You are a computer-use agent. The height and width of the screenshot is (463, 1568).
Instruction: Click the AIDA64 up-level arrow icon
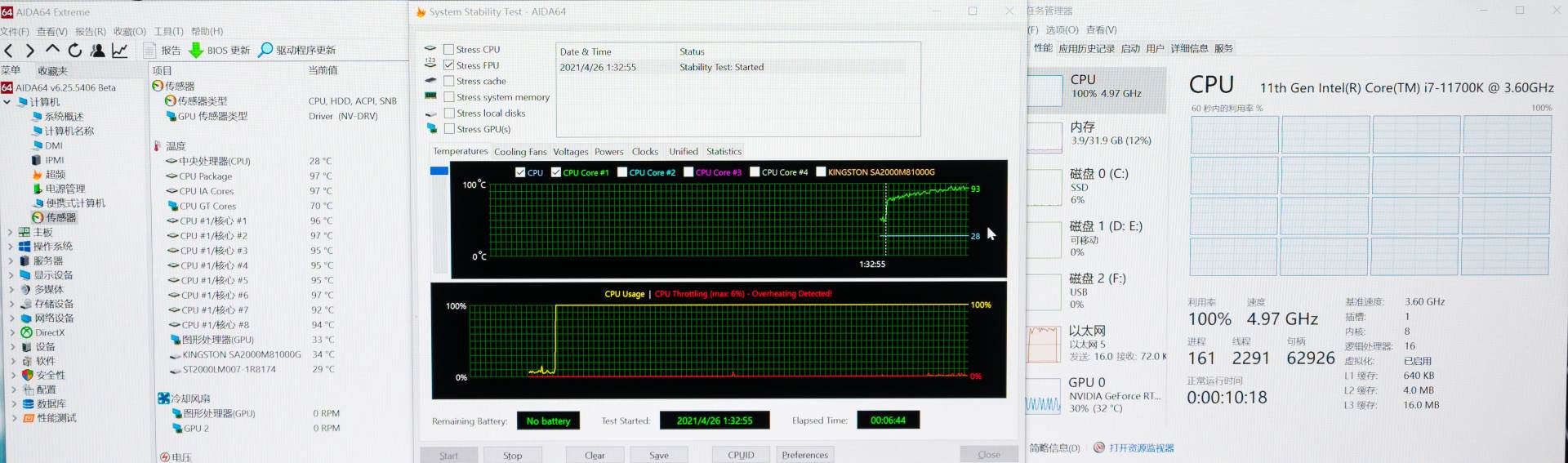point(52,50)
